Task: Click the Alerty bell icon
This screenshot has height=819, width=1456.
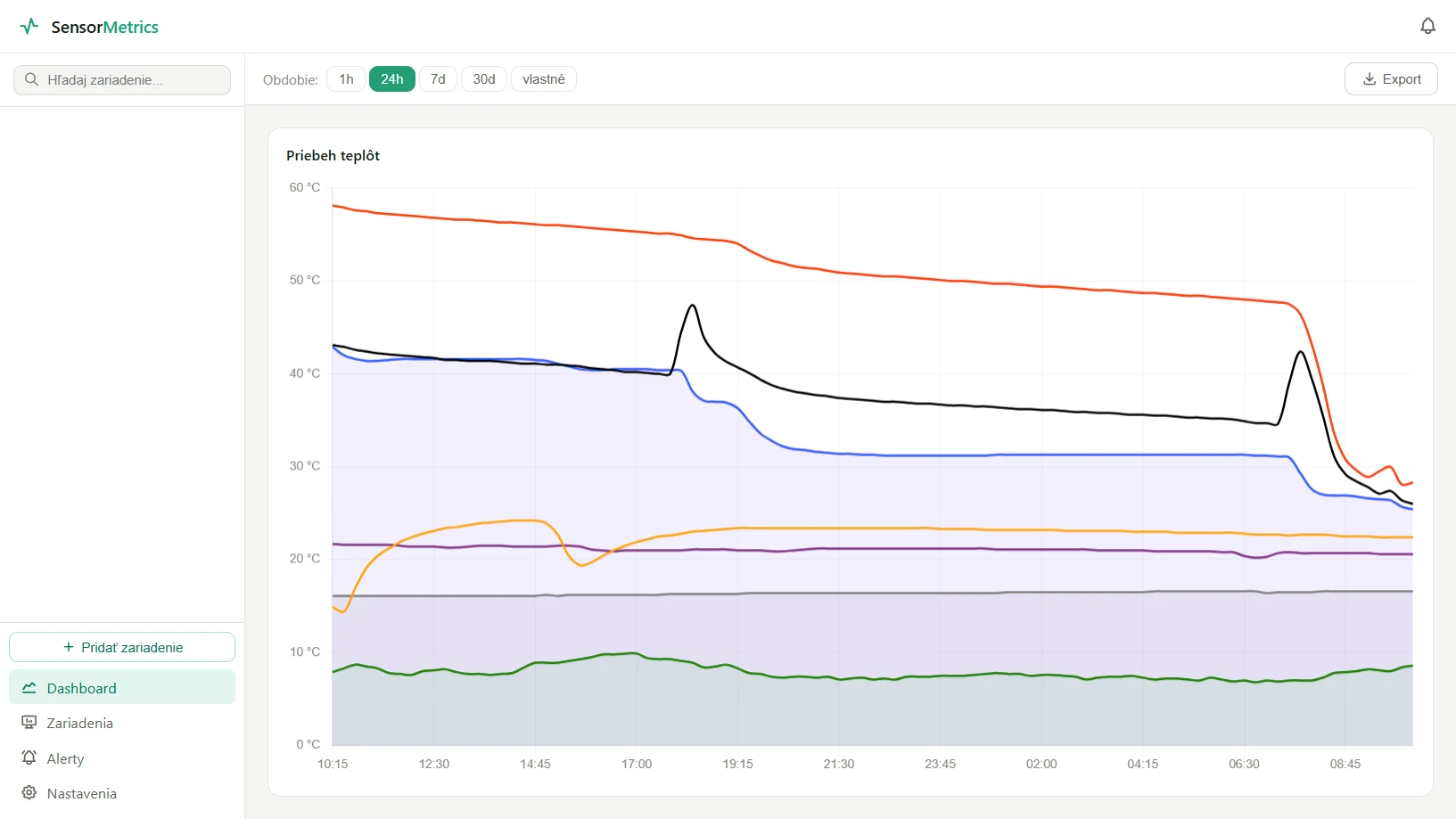Action: click(x=29, y=758)
